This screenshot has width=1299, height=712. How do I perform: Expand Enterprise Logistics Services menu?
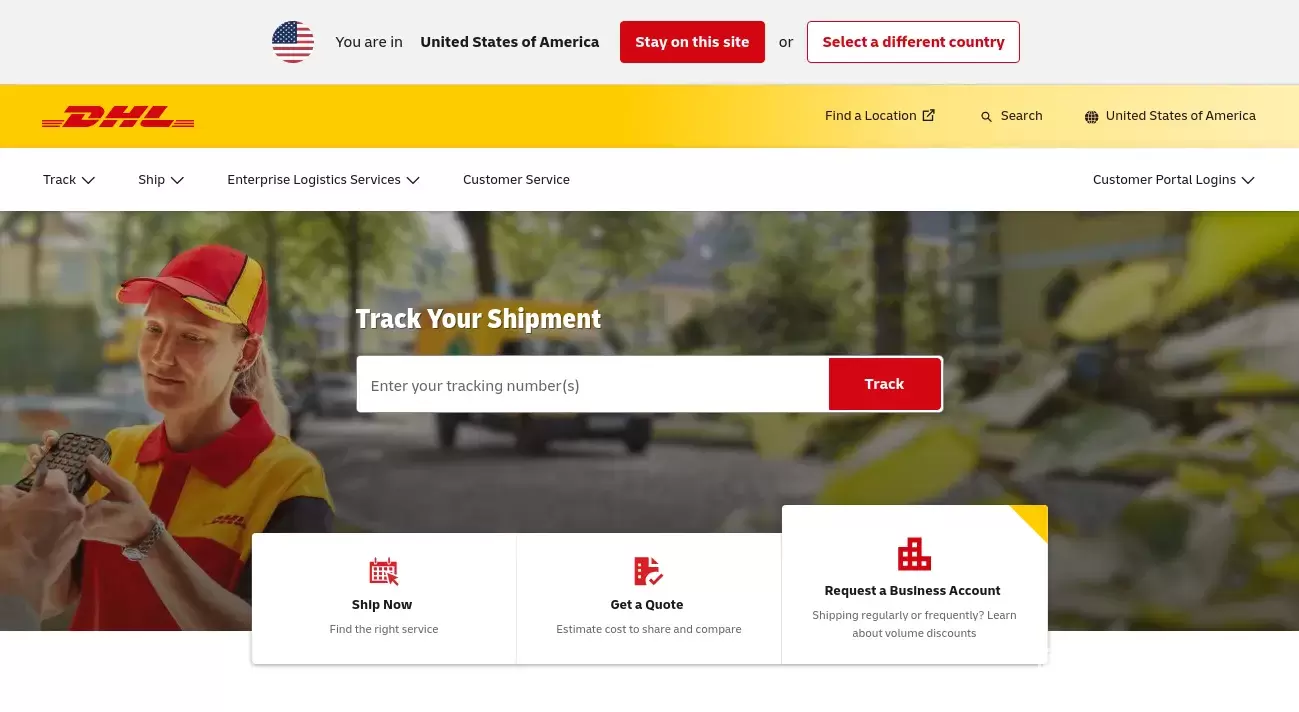coord(323,180)
